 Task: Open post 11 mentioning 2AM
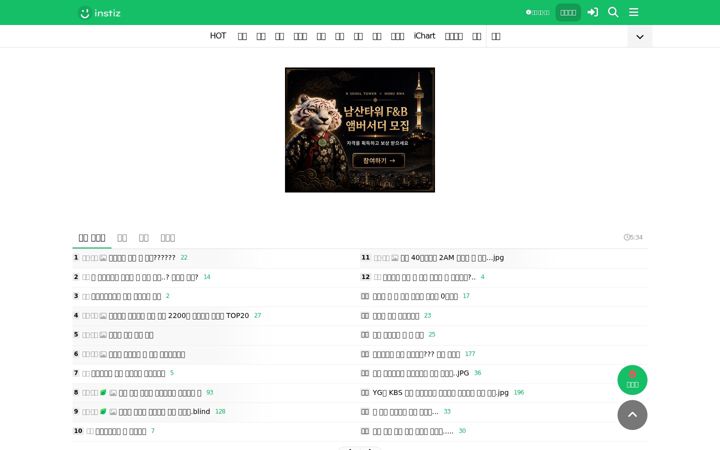[x=452, y=258]
